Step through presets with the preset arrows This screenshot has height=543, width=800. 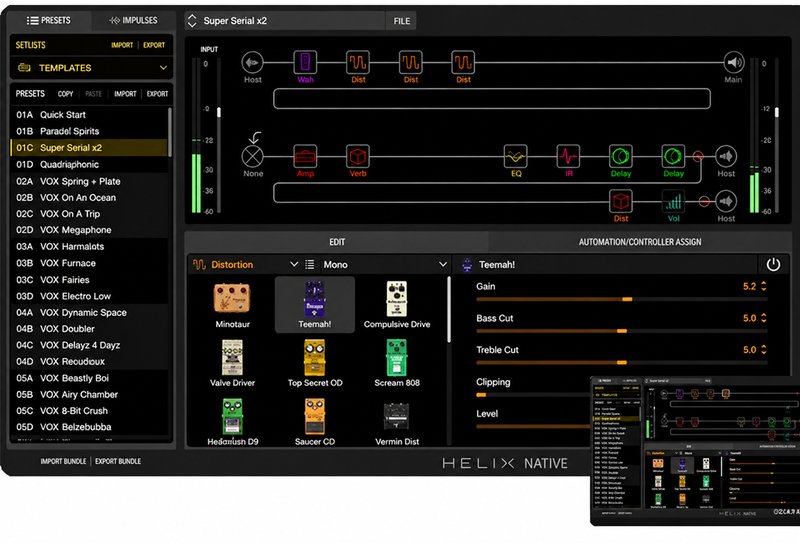tap(192, 20)
